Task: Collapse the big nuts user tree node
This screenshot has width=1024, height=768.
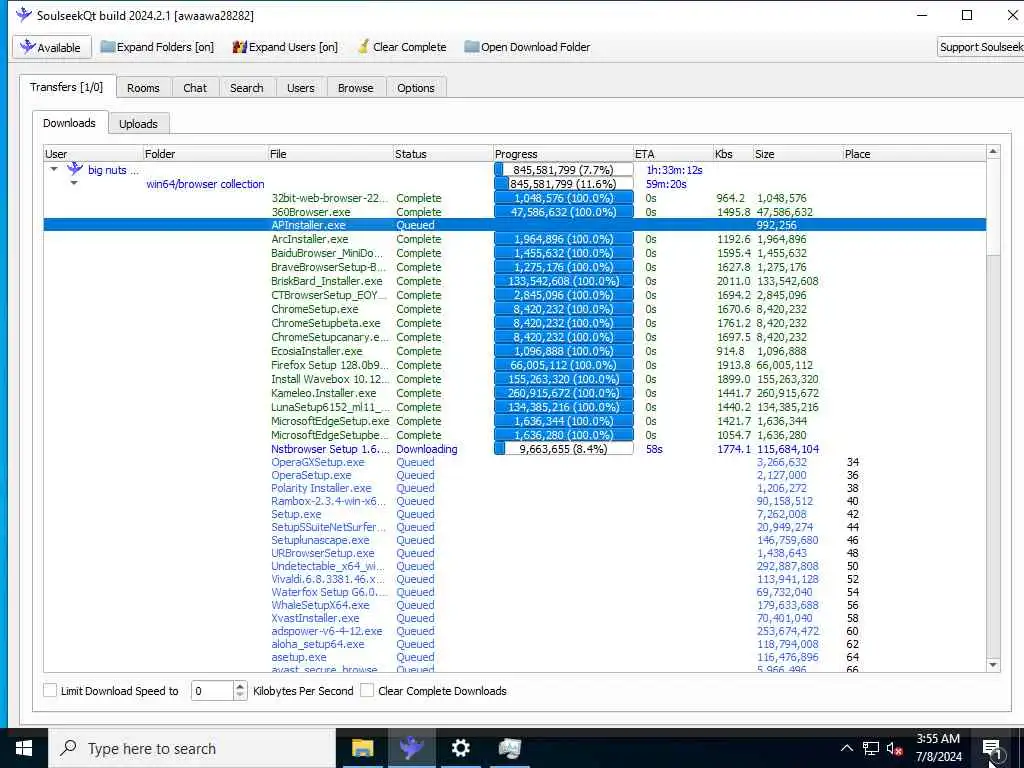Action: click(x=54, y=169)
